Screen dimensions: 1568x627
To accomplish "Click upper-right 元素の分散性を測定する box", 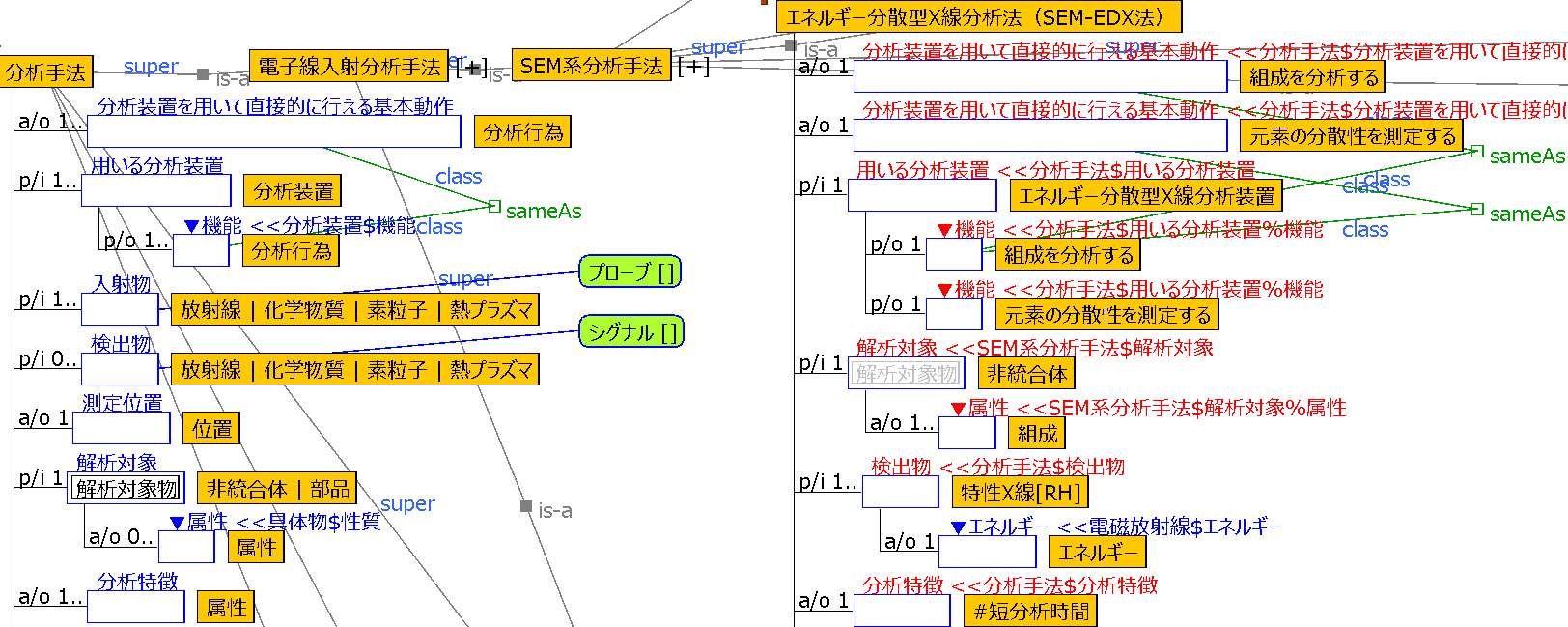I will [1353, 136].
